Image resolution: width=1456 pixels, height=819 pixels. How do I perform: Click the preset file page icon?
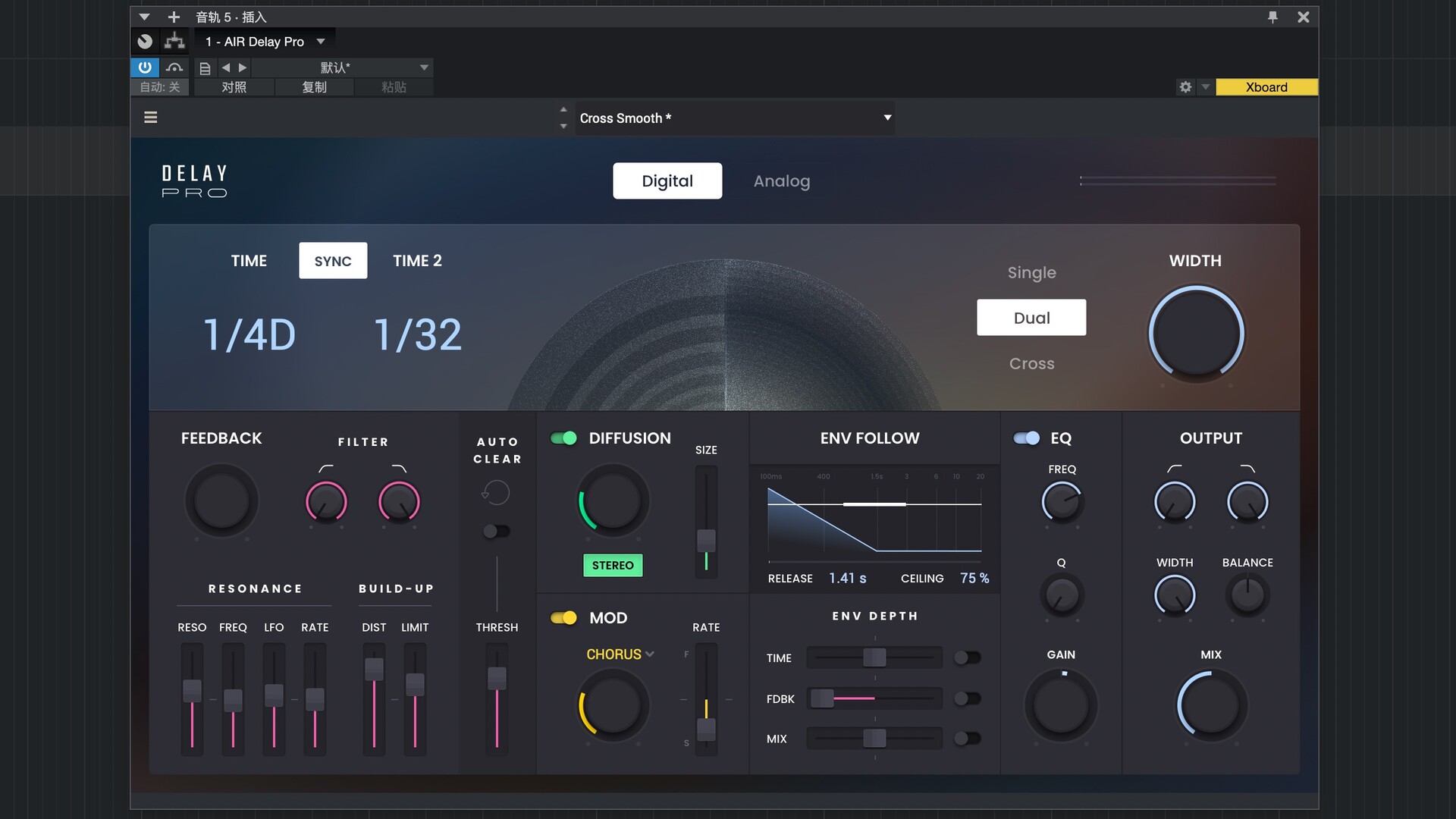tap(205, 68)
